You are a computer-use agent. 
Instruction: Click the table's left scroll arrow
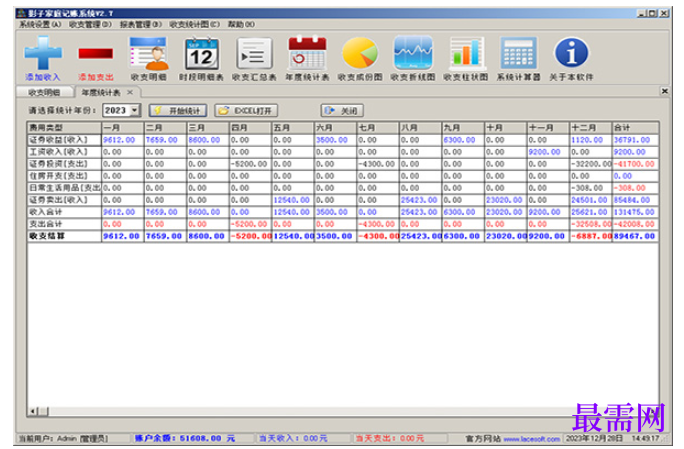coord(32,411)
